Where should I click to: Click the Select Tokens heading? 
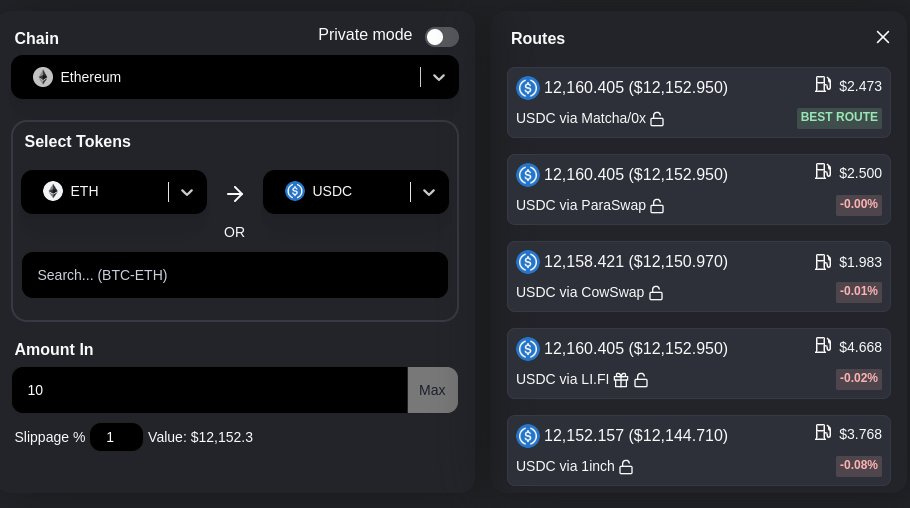(x=78, y=142)
